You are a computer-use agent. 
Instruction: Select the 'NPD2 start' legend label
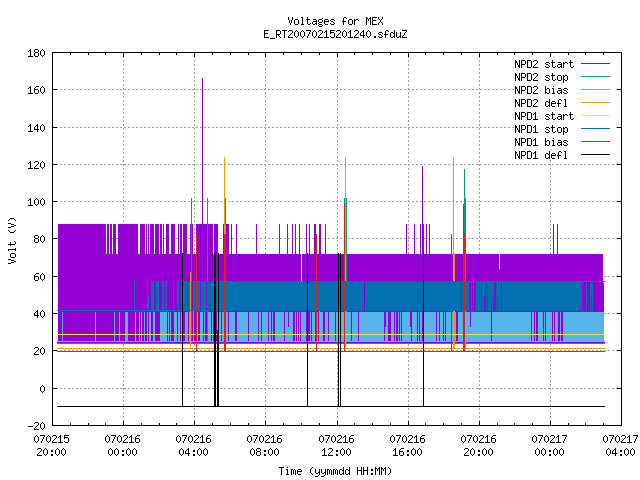[544, 64]
